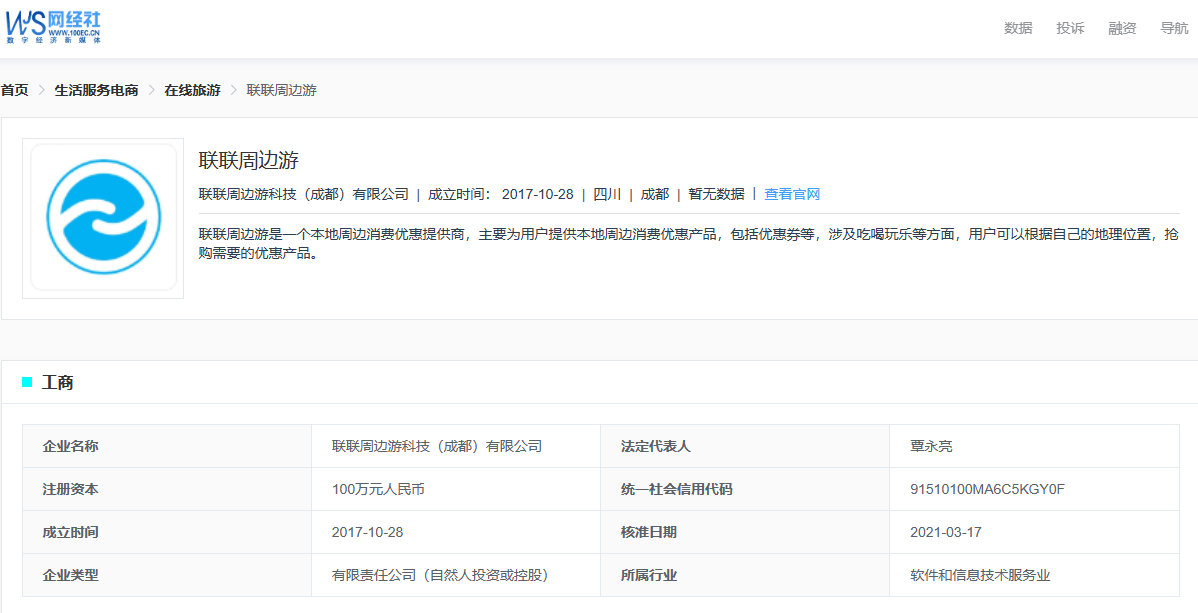Open 在线旅游 breadcrumb link
1198x613 pixels.
point(193,90)
